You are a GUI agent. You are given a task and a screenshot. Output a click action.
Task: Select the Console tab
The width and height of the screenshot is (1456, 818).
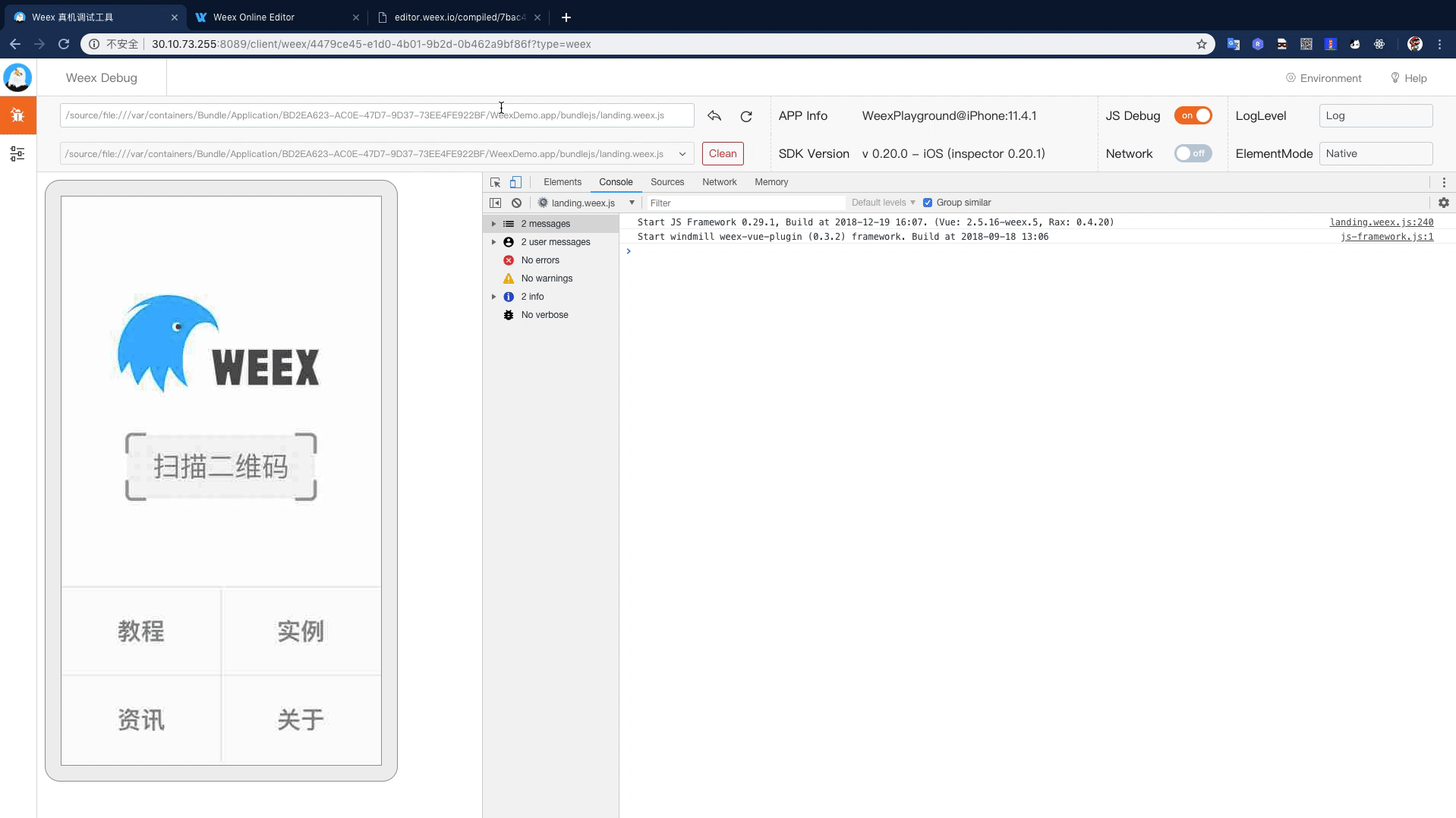coord(616,182)
